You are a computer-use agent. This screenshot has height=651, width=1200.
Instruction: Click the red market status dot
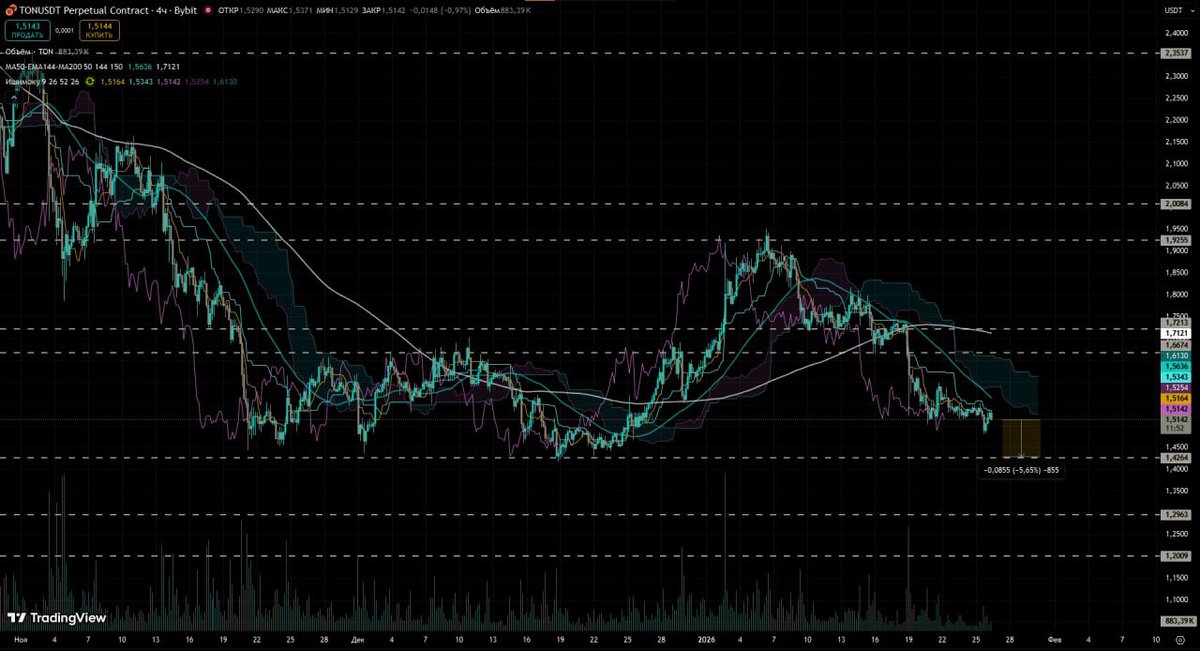click(207, 9)
